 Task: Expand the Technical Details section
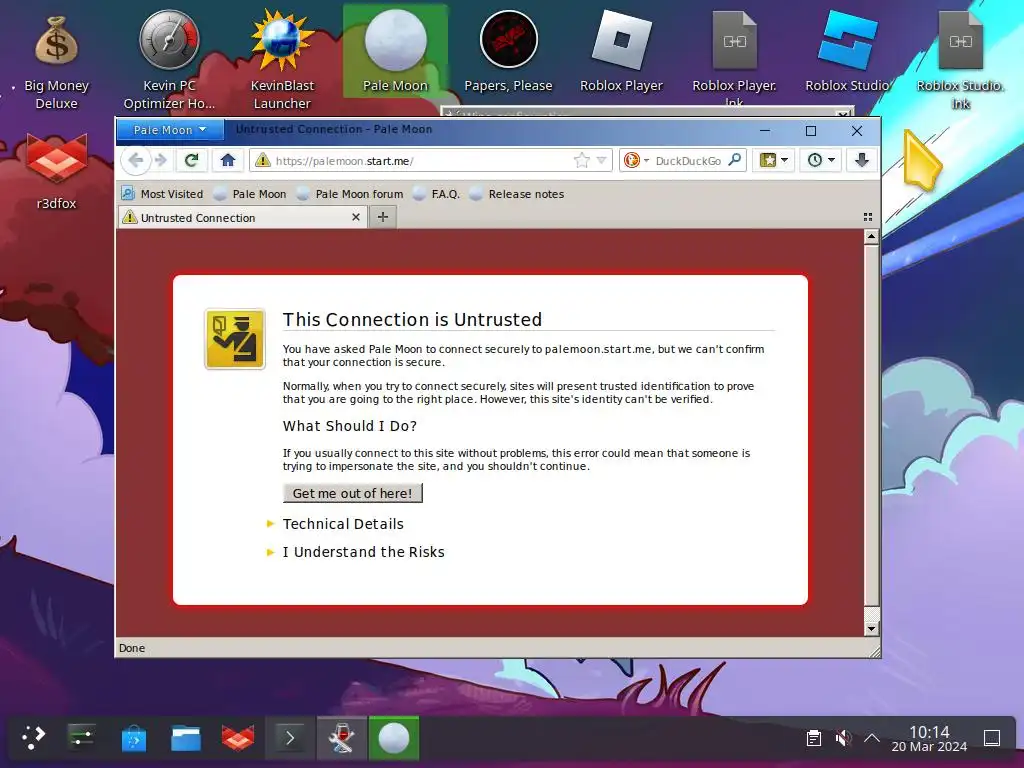[x=343, y=524]
